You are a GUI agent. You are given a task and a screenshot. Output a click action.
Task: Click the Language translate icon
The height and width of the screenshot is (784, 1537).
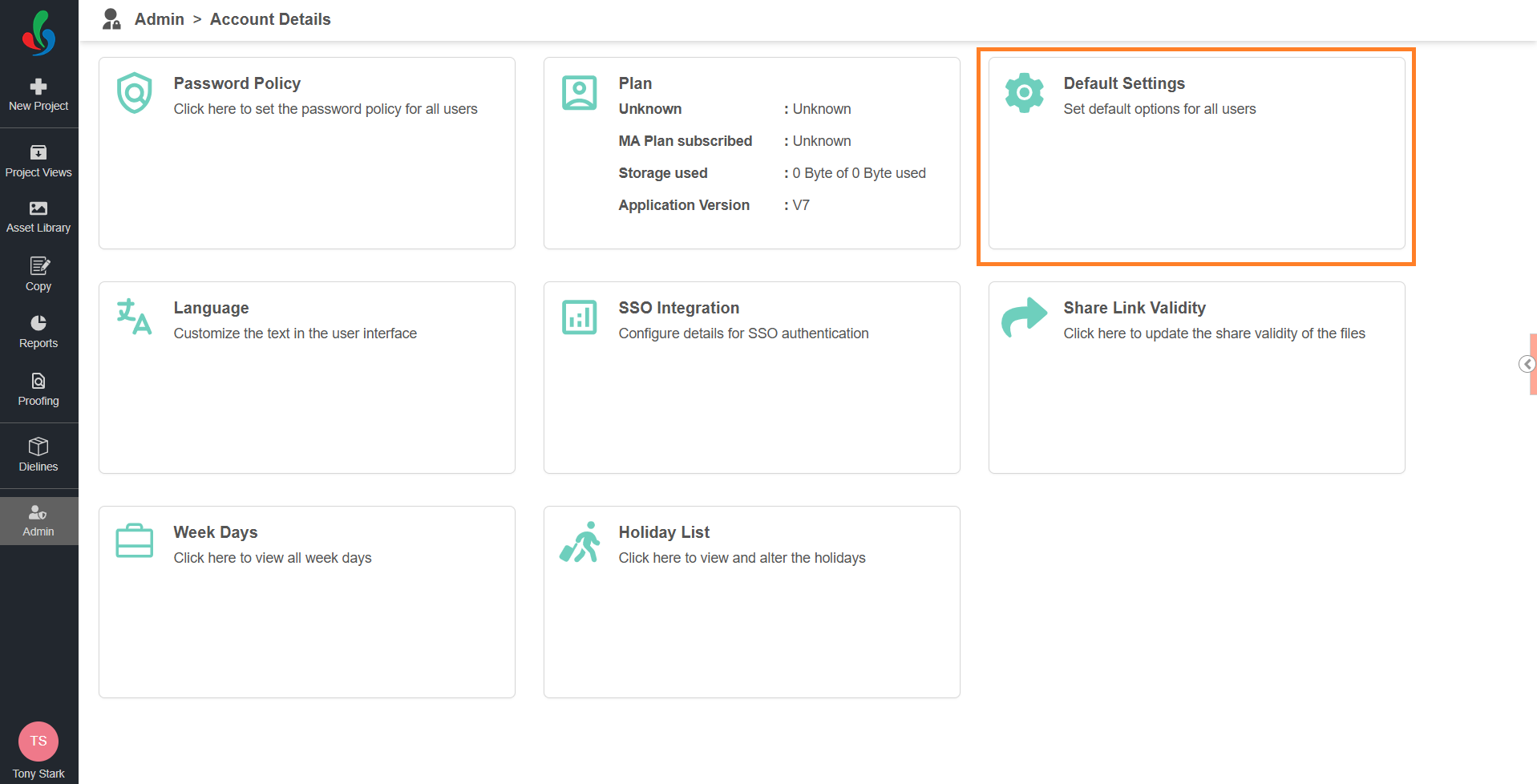(x=135, y=317)
